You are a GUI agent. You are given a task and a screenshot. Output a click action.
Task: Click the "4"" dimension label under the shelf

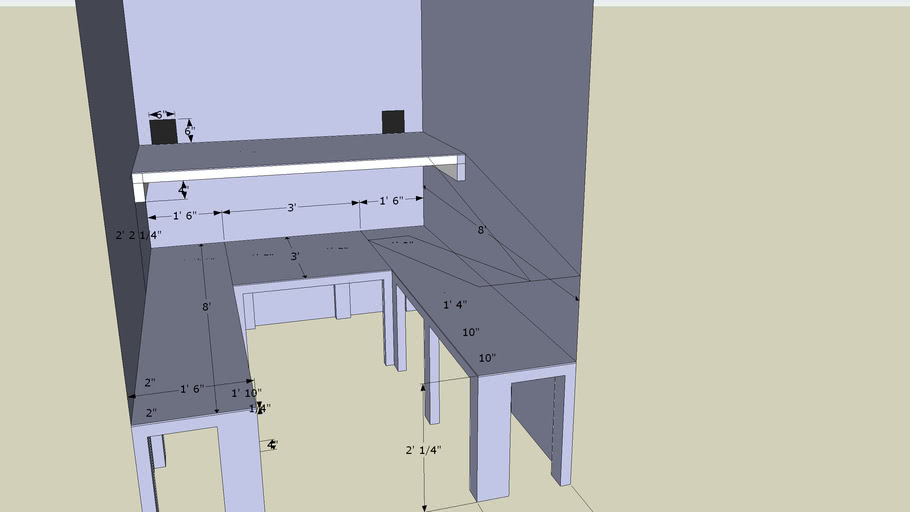coord(183,188)
